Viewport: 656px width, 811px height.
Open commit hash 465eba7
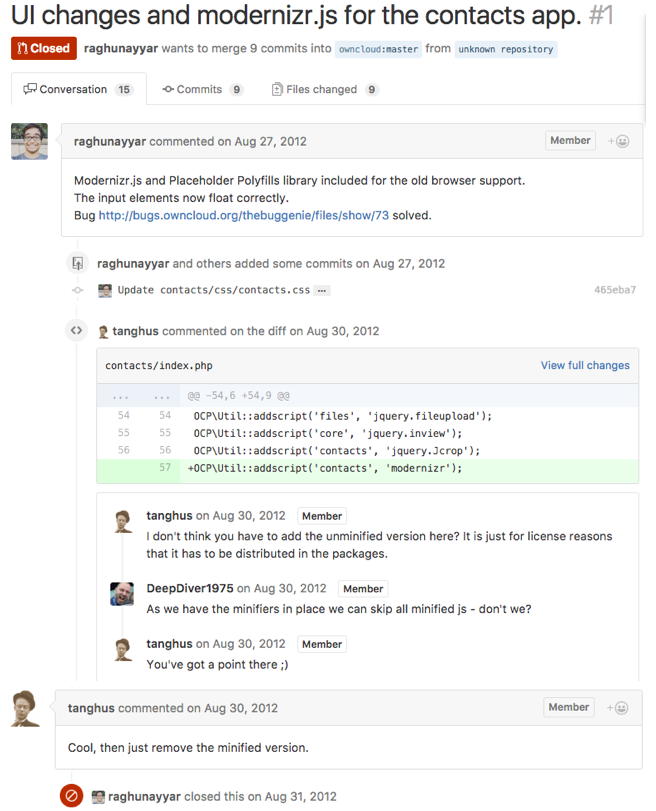pos(614,290)
